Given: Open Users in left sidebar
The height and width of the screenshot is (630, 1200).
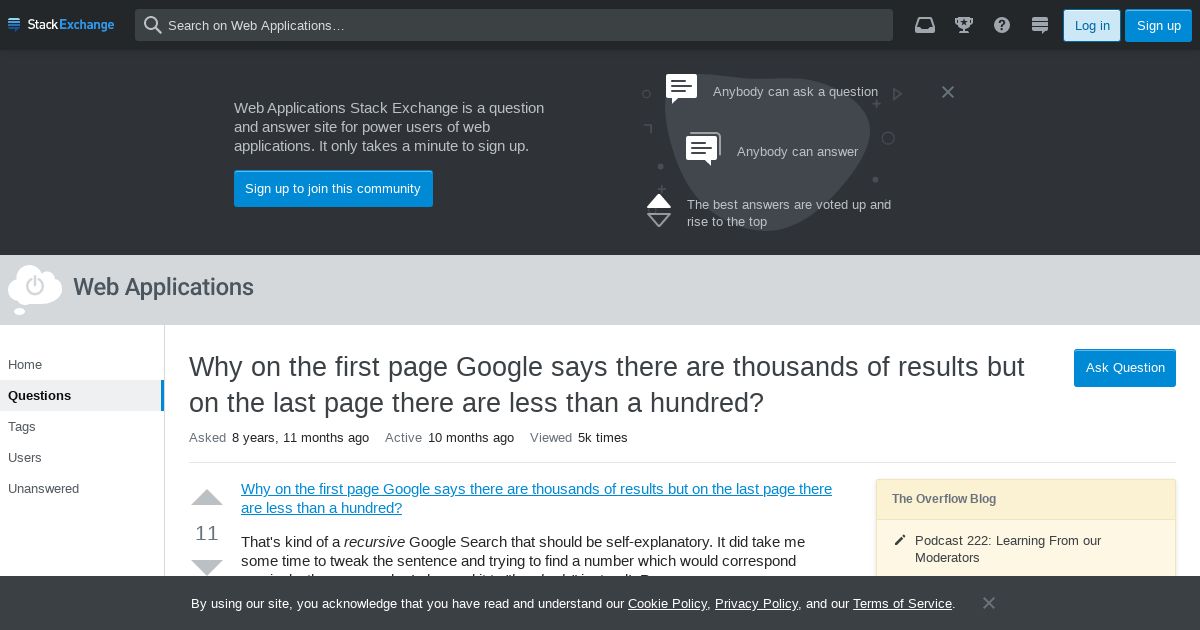Looking at the screenshot, I should coord(25,458).
